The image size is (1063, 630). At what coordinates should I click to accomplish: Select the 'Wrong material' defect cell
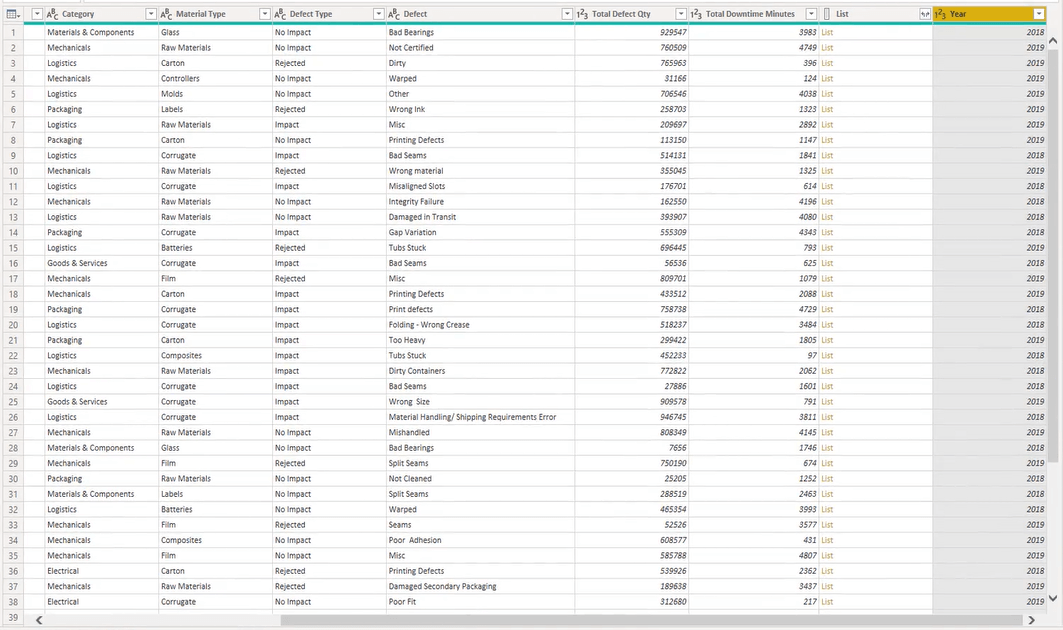point(481,171)
